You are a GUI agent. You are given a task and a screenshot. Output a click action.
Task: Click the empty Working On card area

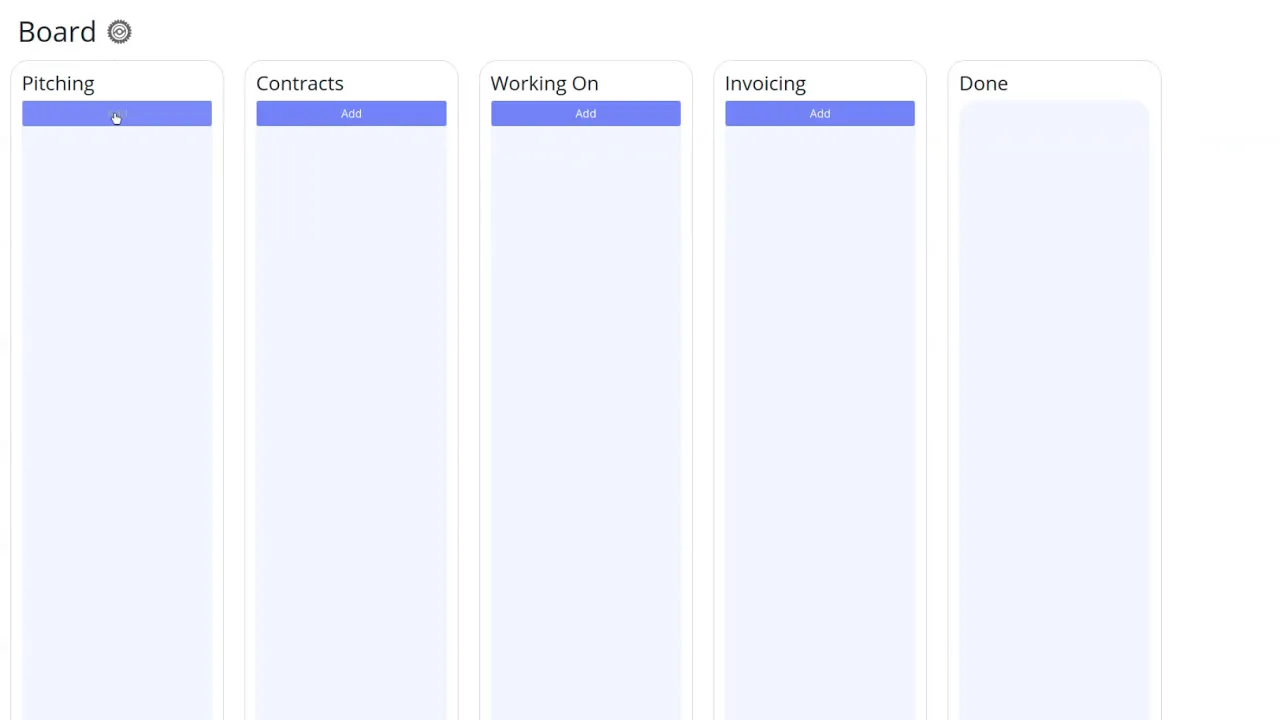[585, 400]
